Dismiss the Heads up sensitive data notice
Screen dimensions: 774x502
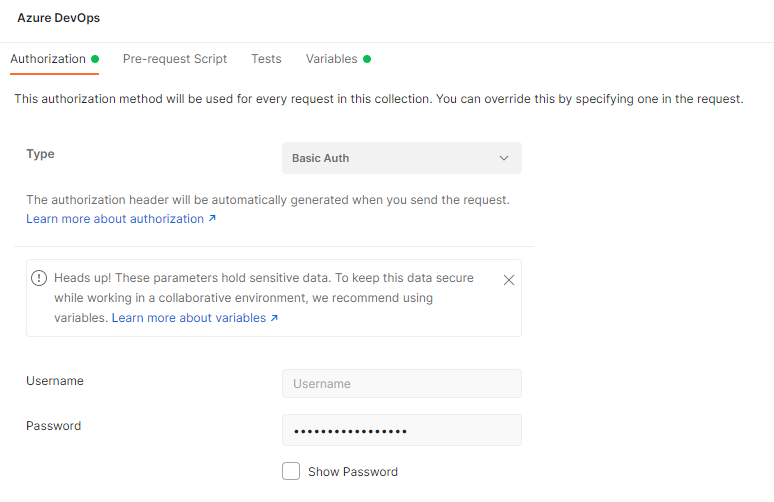click(x=508, y=280)
